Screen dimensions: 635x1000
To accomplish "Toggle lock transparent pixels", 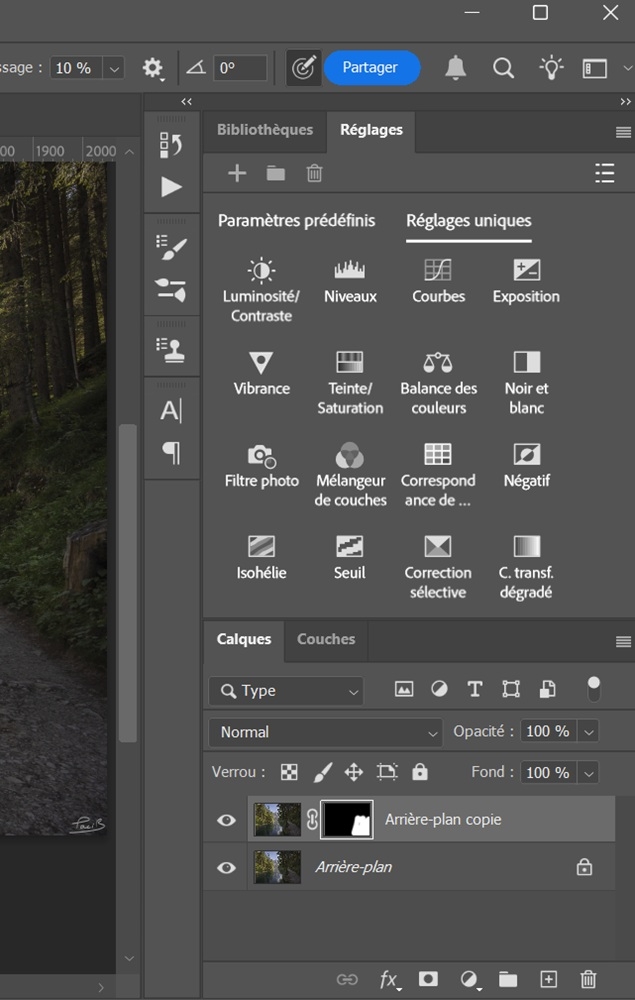I will click(x=289, y=772).
